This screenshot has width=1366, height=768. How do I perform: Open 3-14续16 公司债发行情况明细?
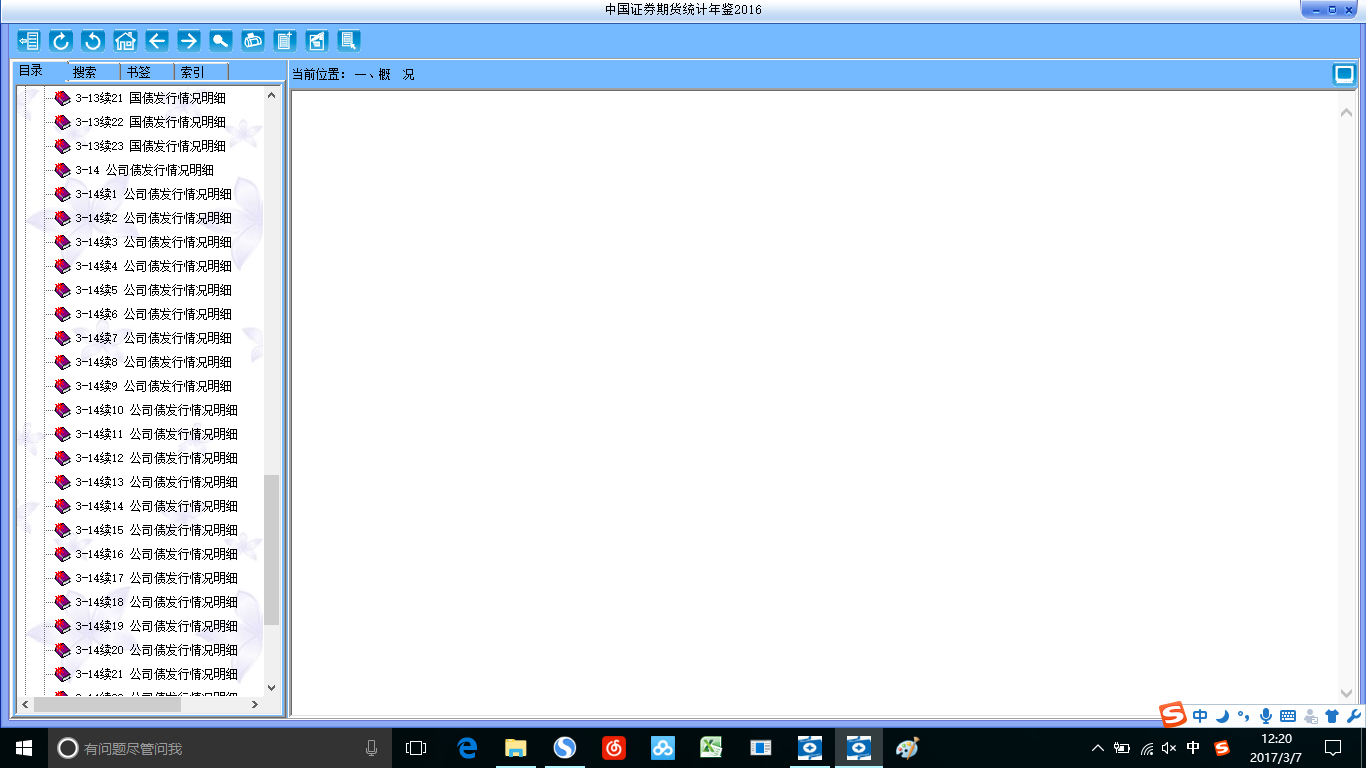point(156,554)
